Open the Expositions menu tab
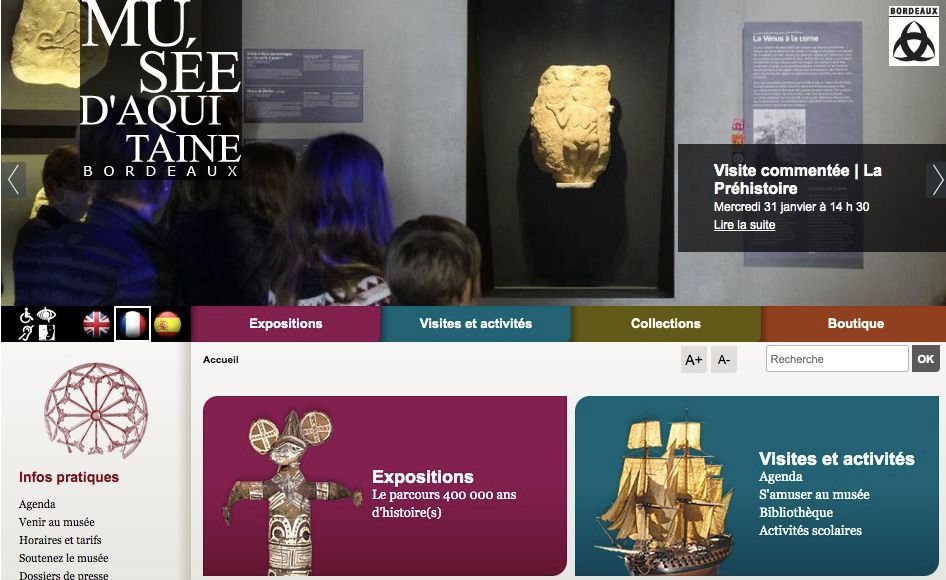 286,323
